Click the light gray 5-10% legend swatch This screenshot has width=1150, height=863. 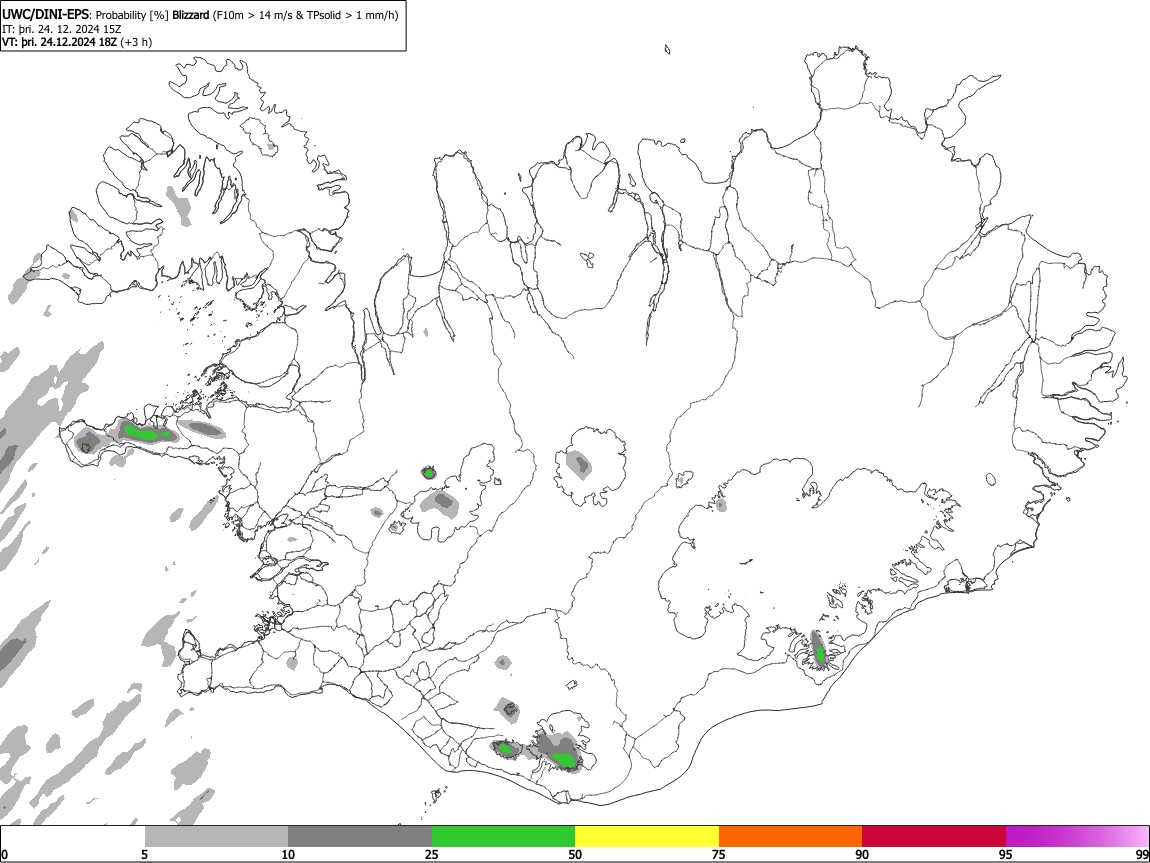pyautogui.click(x=216, y=837)
